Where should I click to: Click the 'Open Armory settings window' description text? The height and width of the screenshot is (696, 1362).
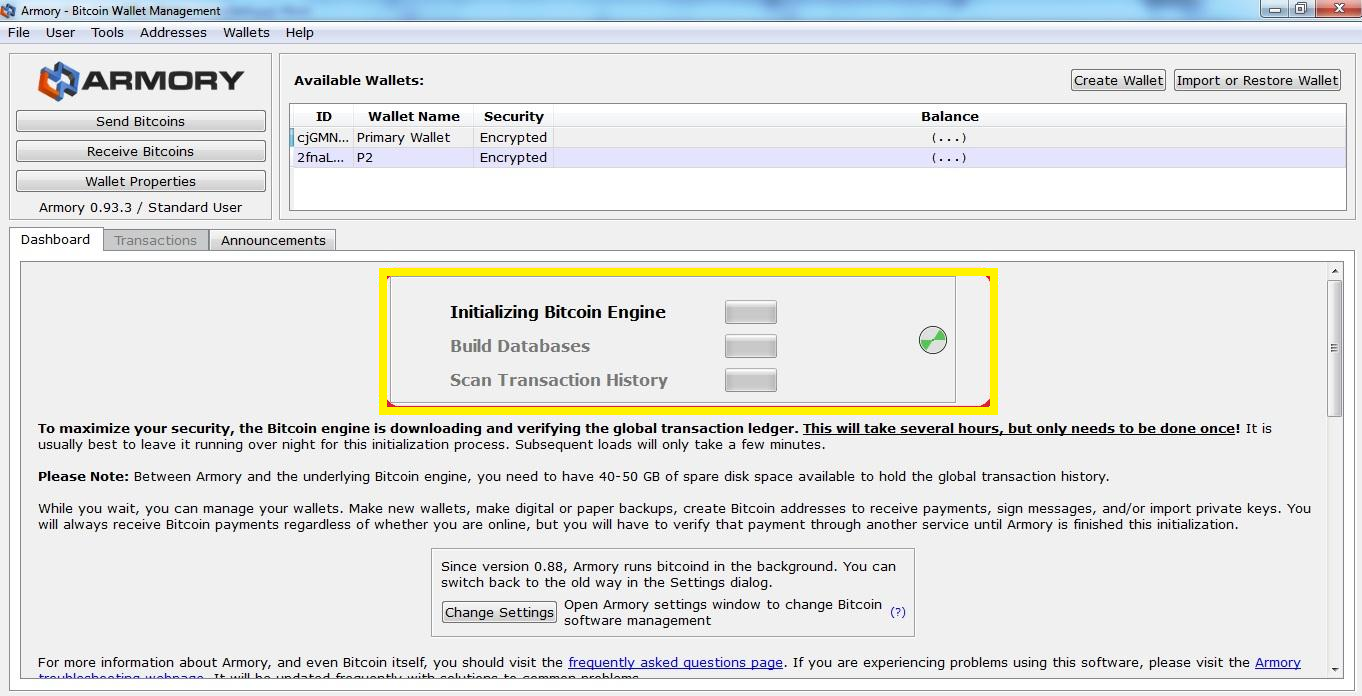point(723,612)
